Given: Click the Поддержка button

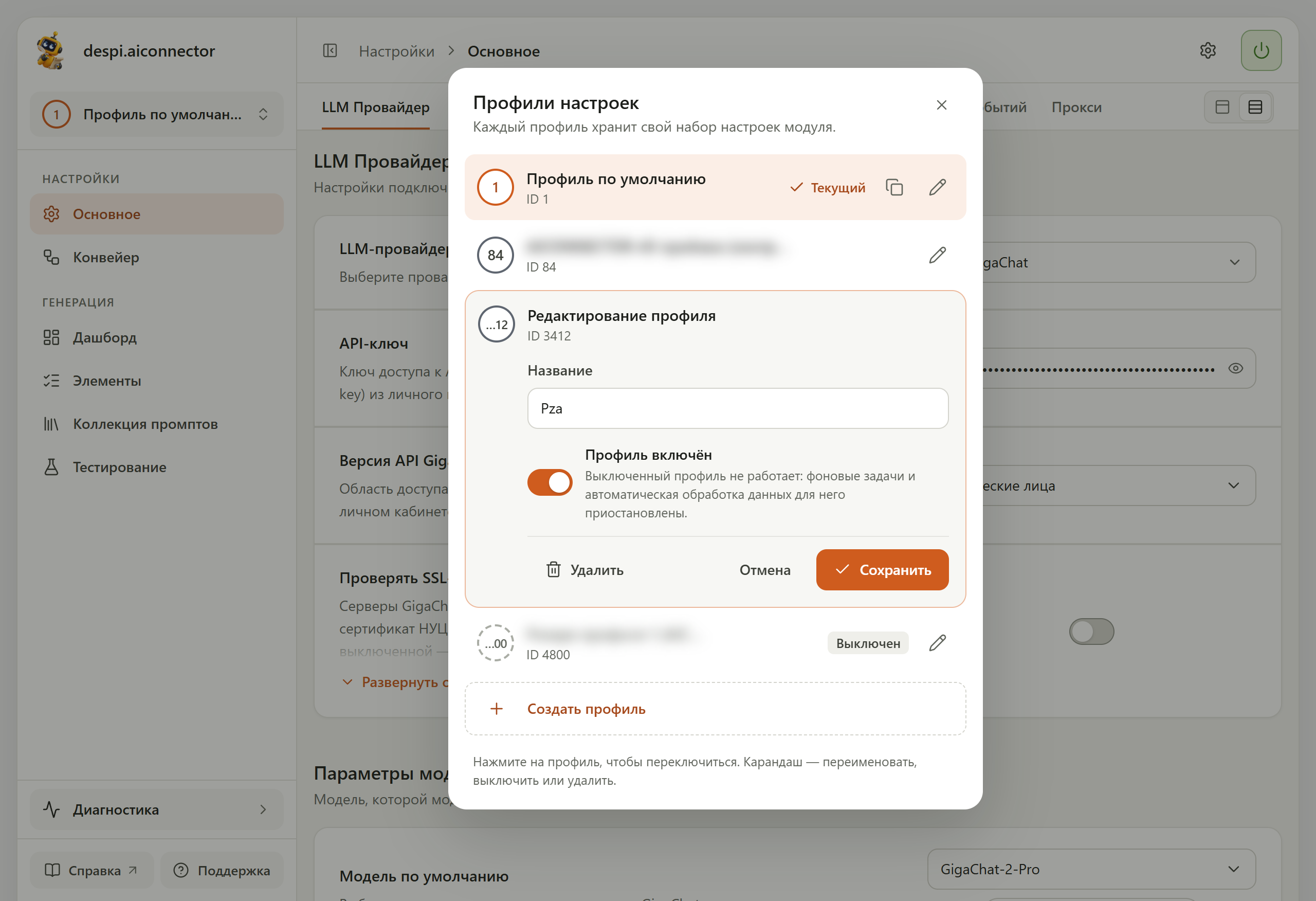Looking at the screenshot, I should point(222,870).
